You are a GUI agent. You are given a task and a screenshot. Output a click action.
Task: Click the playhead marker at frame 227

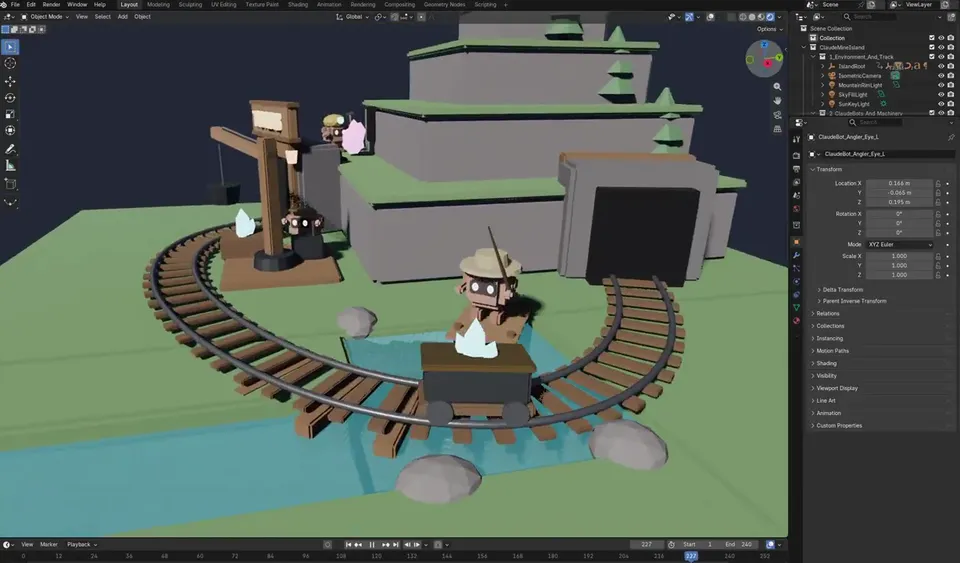pos(691,556)
